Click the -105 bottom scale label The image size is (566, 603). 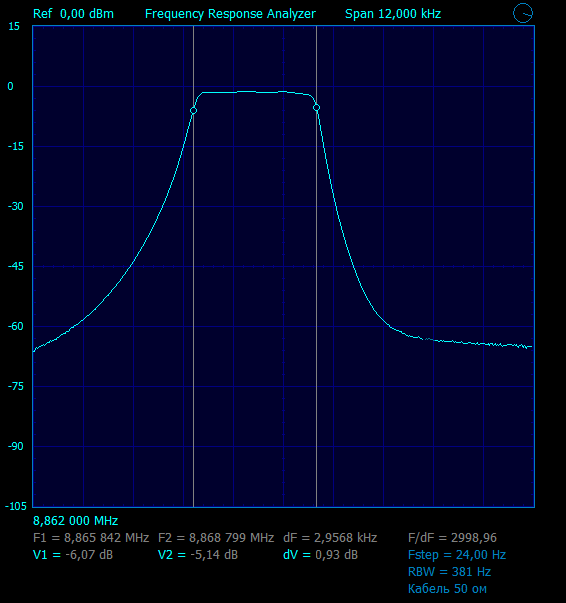pos(16,506)
